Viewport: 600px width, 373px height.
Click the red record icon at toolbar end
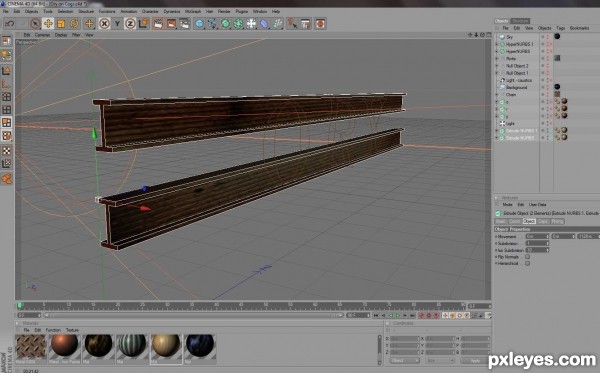(x=320, y=24)
